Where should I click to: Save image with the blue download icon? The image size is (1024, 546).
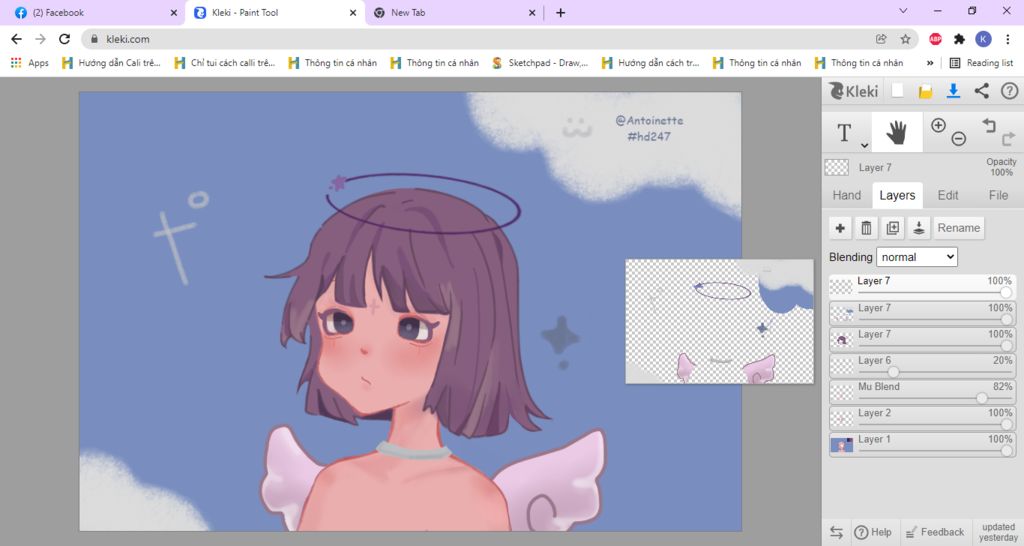click(x=953, y=91)
